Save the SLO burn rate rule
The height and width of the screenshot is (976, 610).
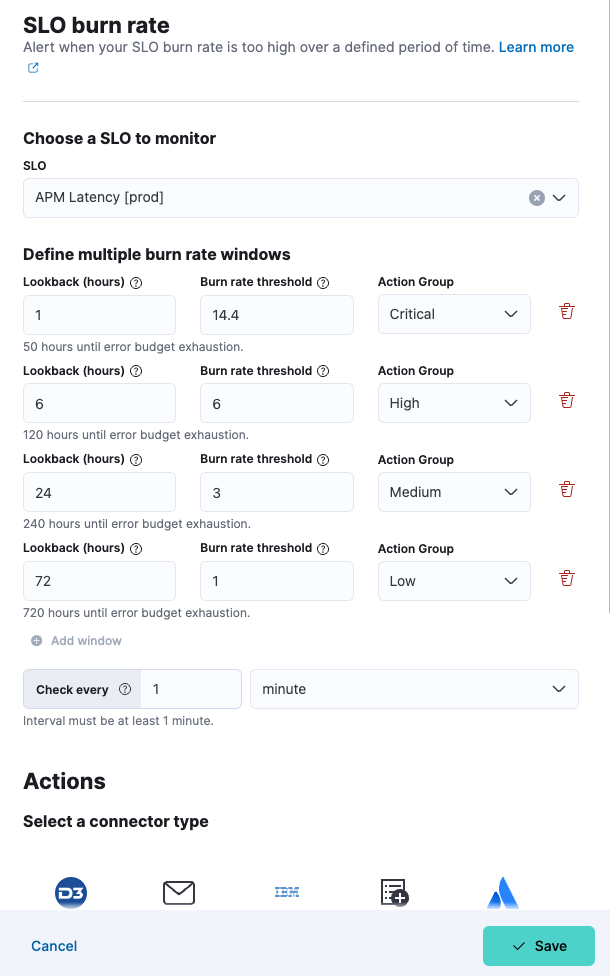click(539, 946)
